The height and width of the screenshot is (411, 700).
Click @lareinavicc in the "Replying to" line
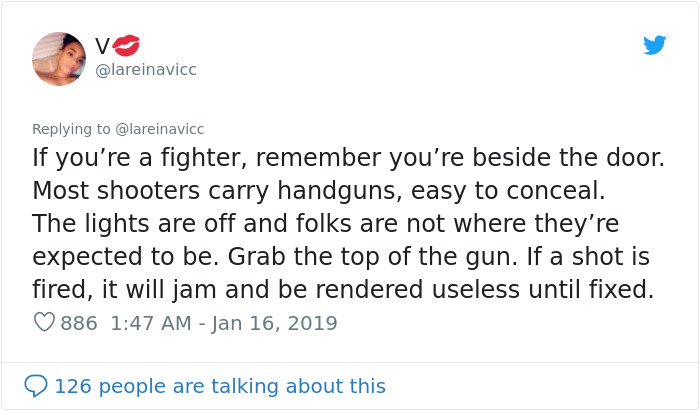pyautogui.click(x=158, y=128)
